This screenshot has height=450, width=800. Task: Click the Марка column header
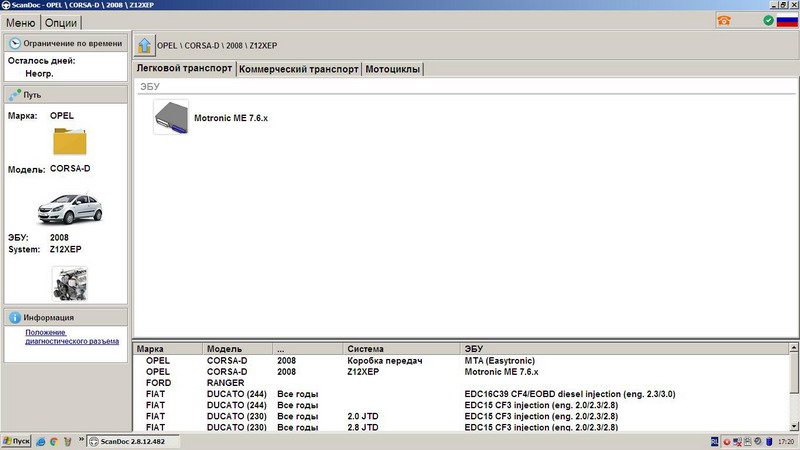(x=168, y=349)
